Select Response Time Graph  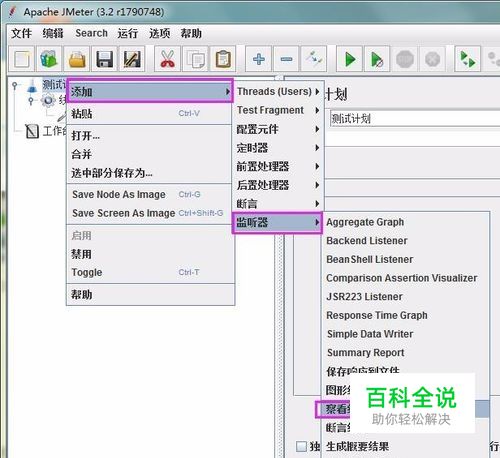405,315
